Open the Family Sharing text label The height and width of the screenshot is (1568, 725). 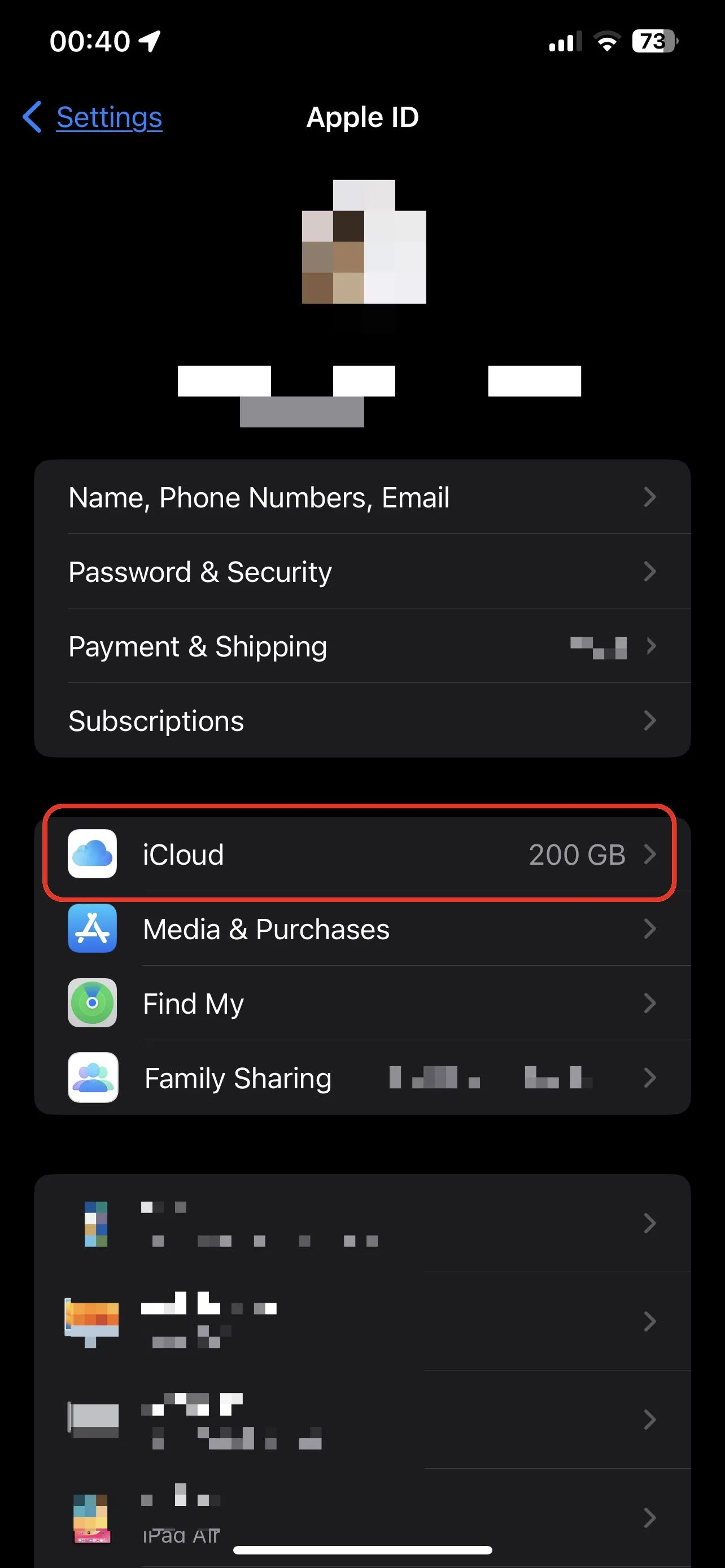click(x=238, y=1078)
